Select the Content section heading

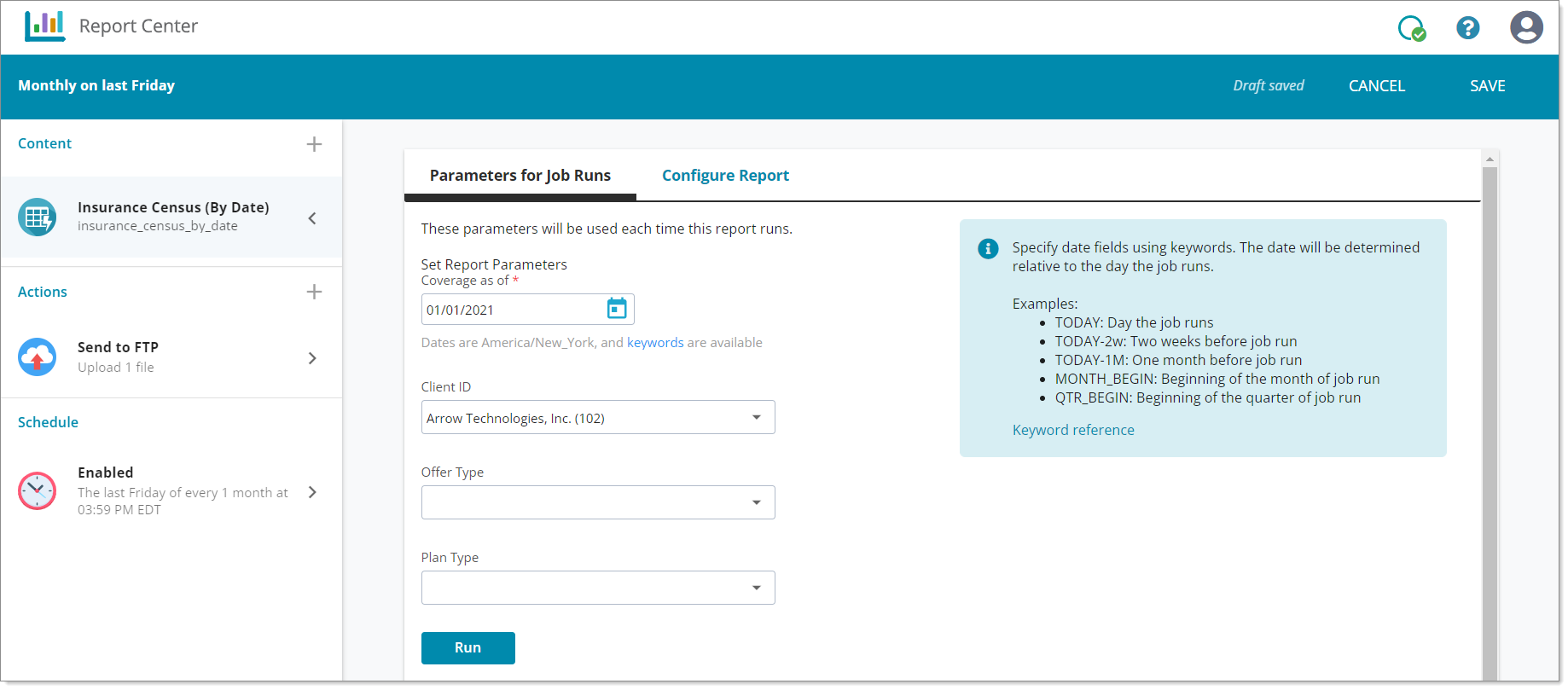pyautogui.click(x=44, y=144)
